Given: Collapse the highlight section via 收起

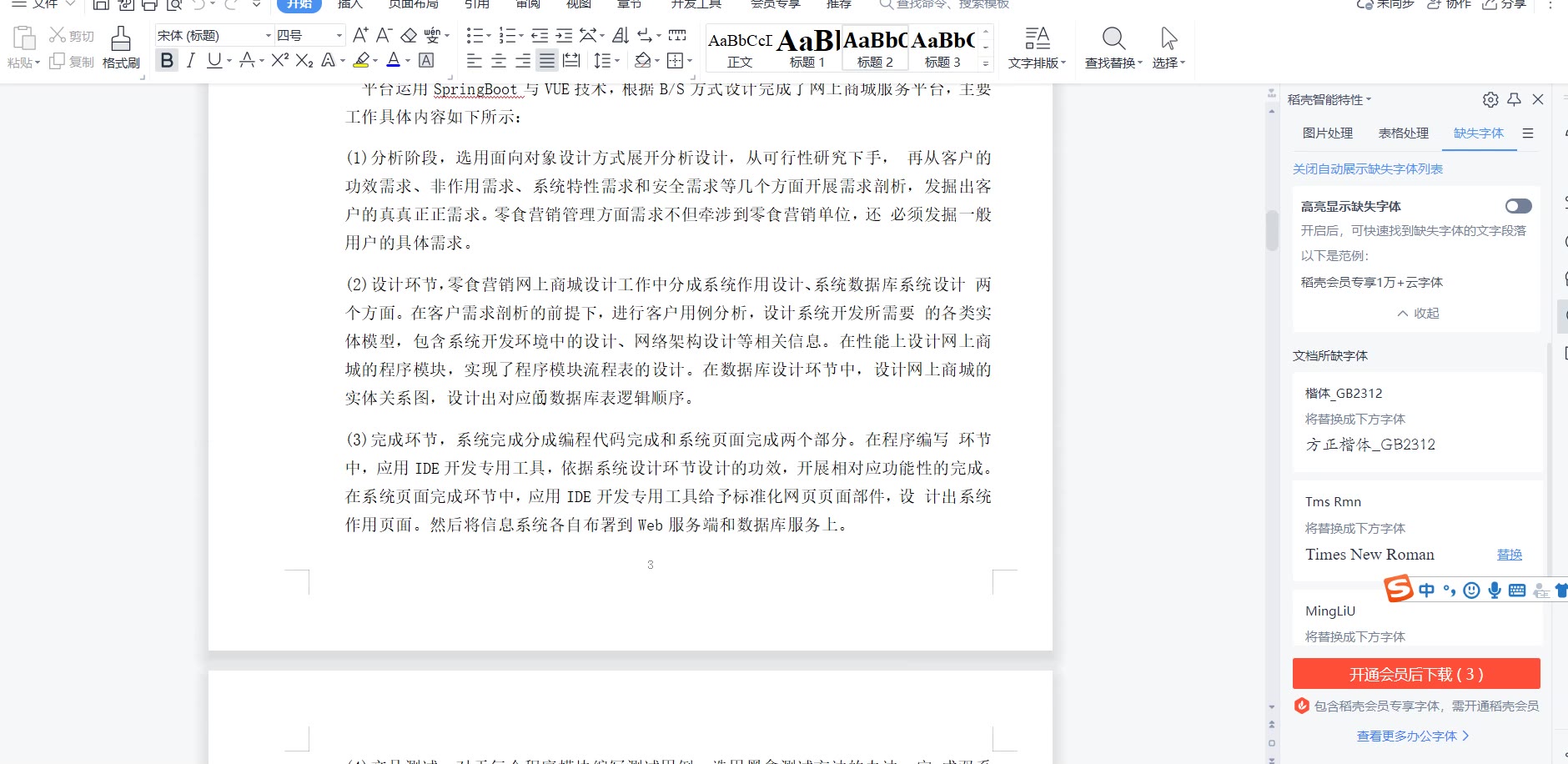Looking at the screenshot, I should pos(1418,314).
